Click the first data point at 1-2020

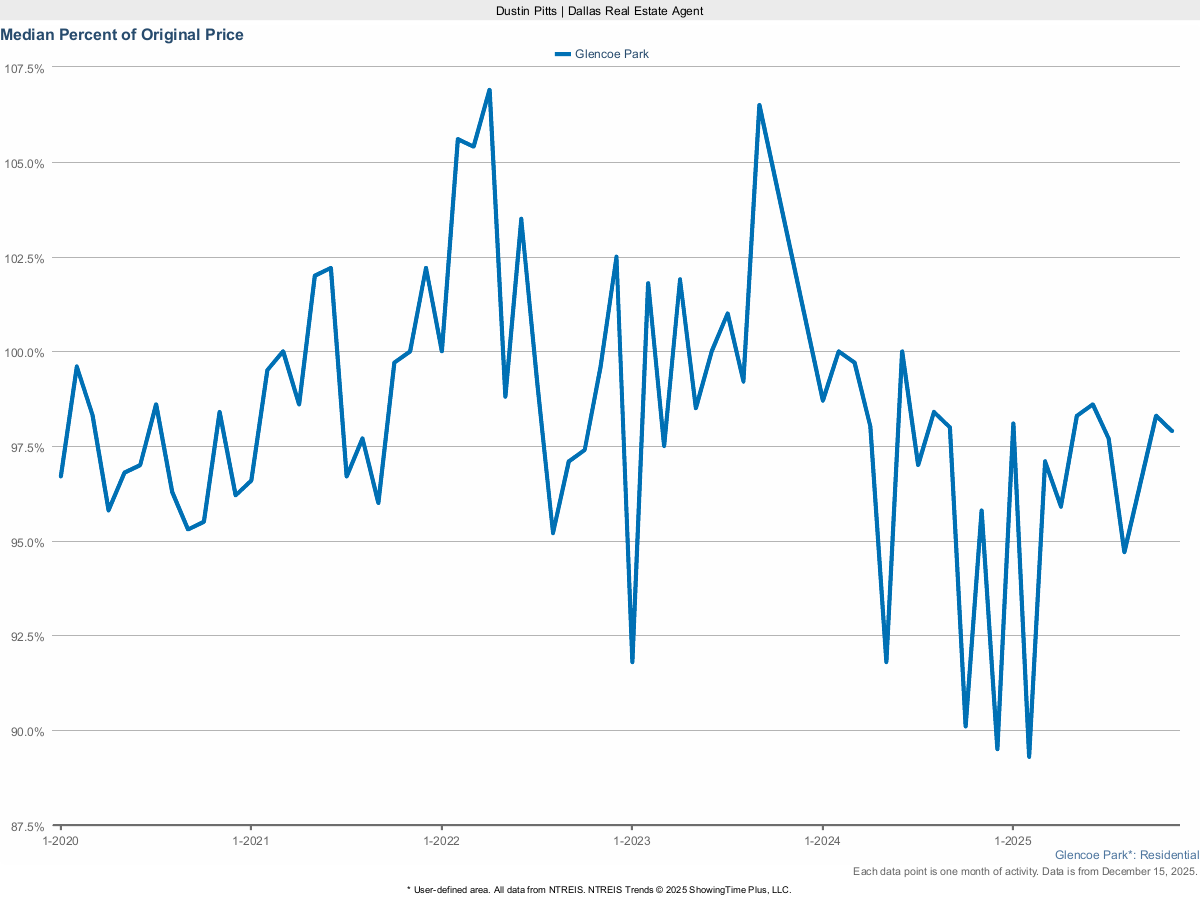60,475
